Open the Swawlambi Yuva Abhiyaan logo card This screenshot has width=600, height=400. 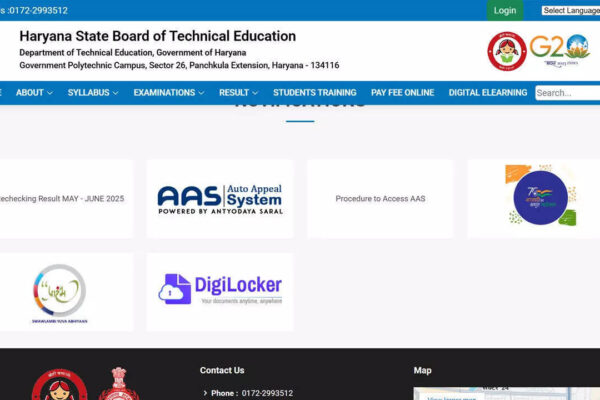tap(66, 292)
